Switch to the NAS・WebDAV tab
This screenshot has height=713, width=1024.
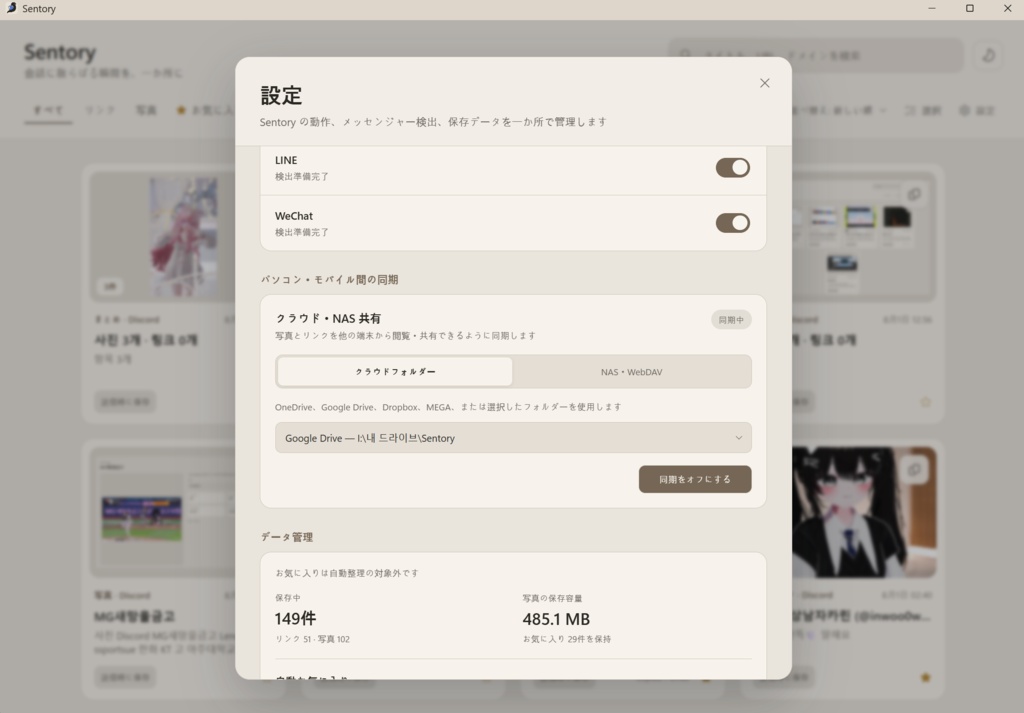(632, 372)
